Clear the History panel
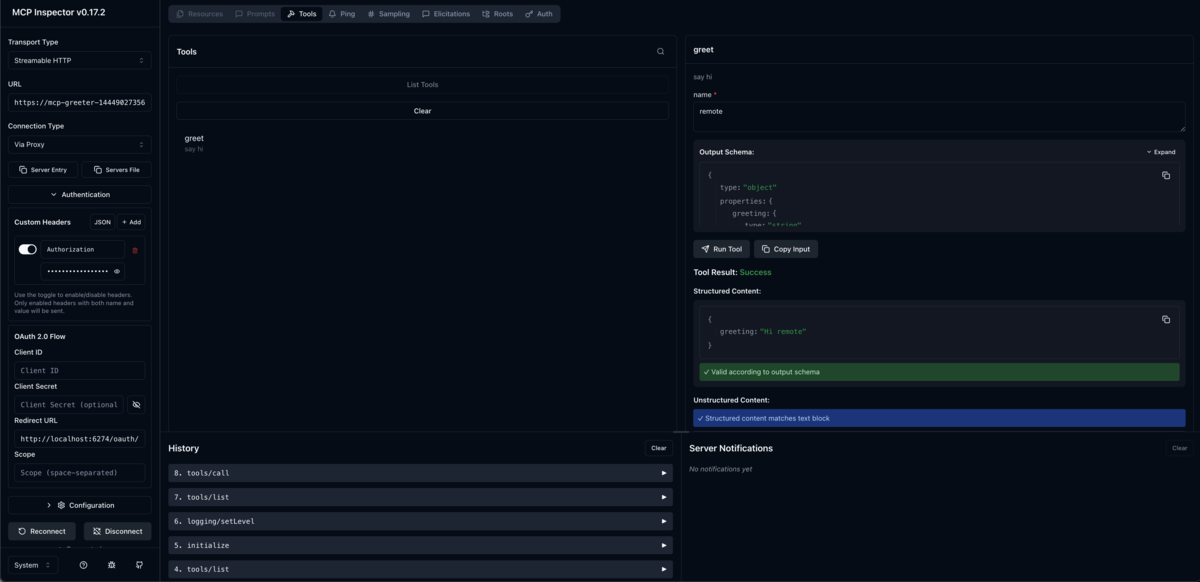The height and width of the screenshot is (582, 1200). pos(658,448)
